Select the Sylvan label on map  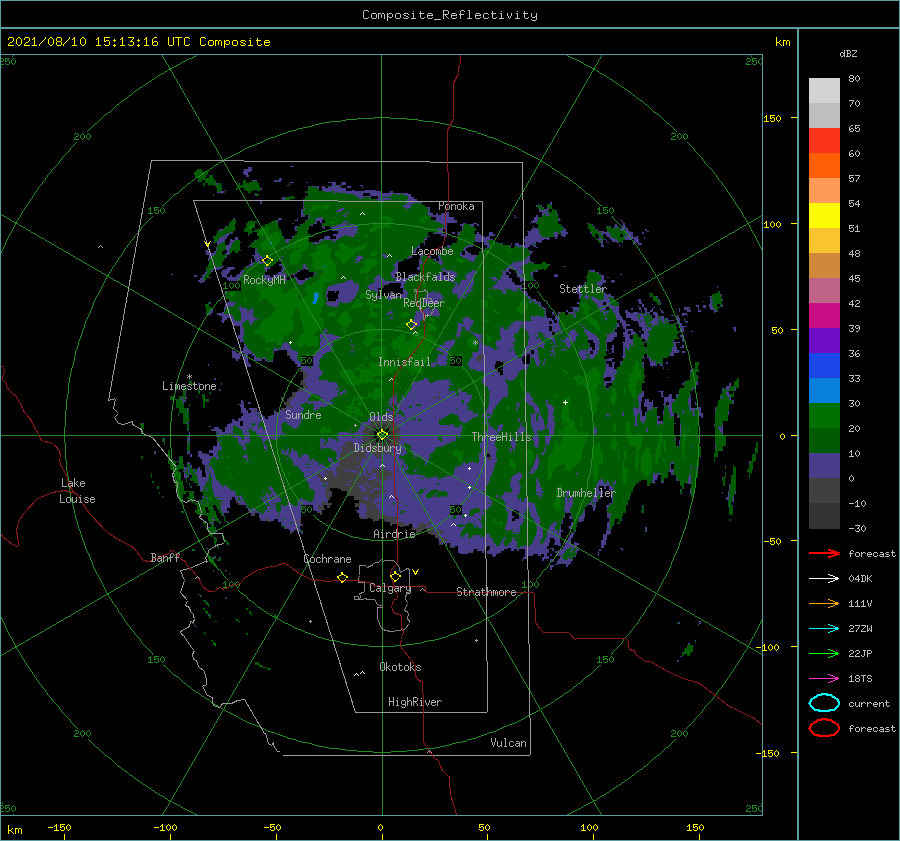tap(383, 295)
